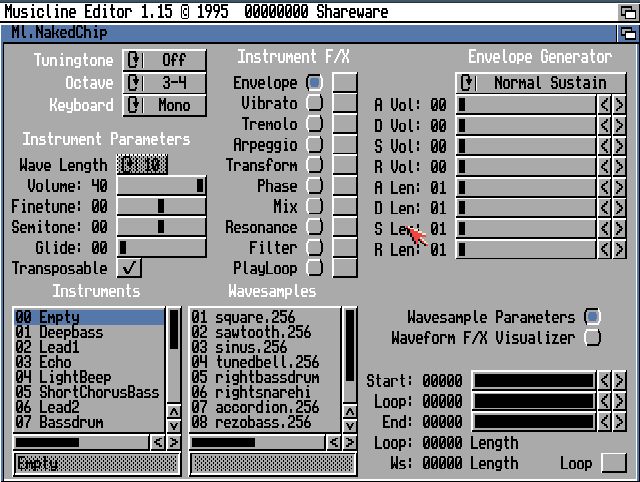Adjust the Finetune slider
Image resolution: width=640 pixels, height=482 pixels.
[x=162, y=206]
